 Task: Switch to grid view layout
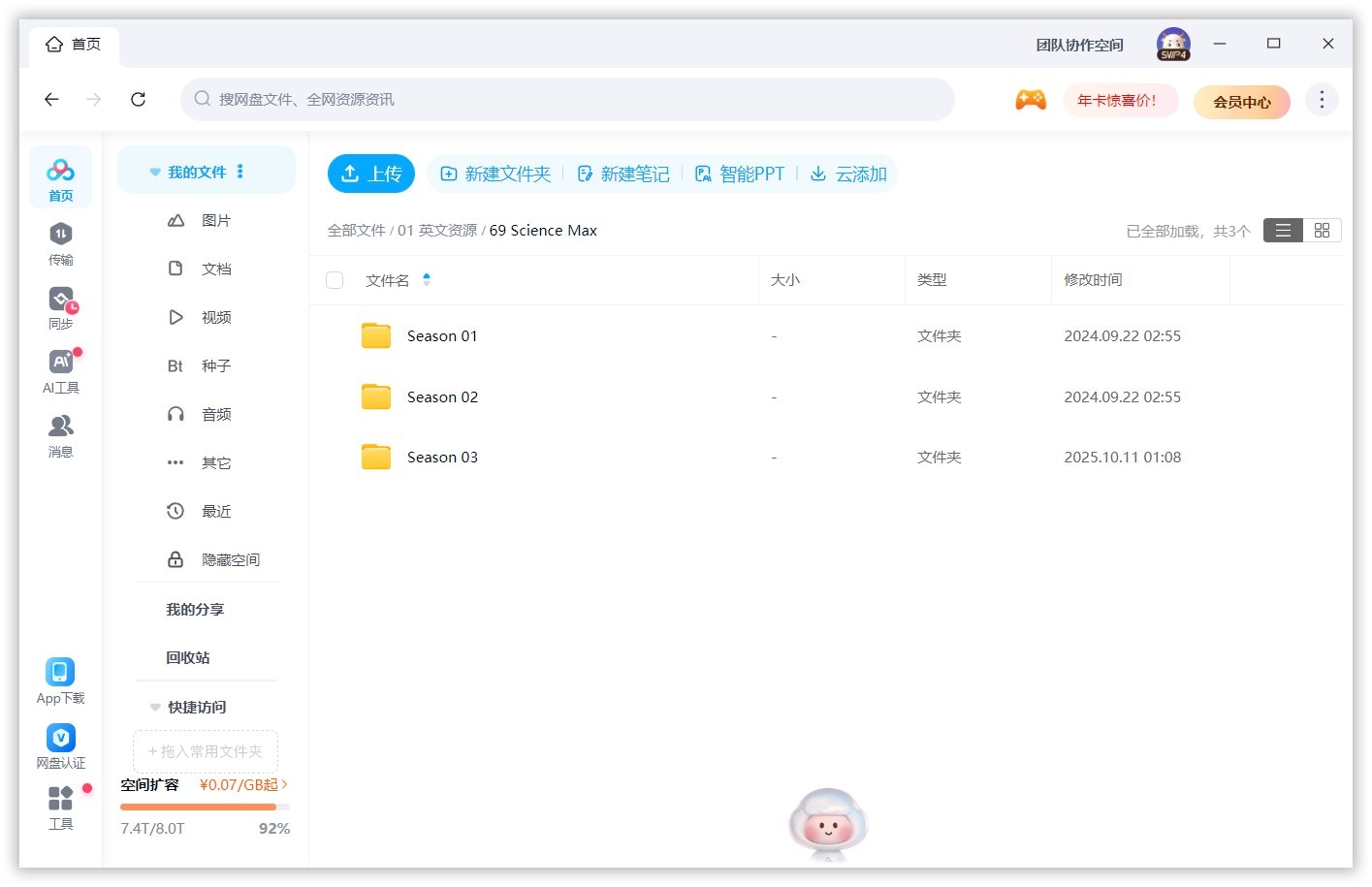[1322, 230]
